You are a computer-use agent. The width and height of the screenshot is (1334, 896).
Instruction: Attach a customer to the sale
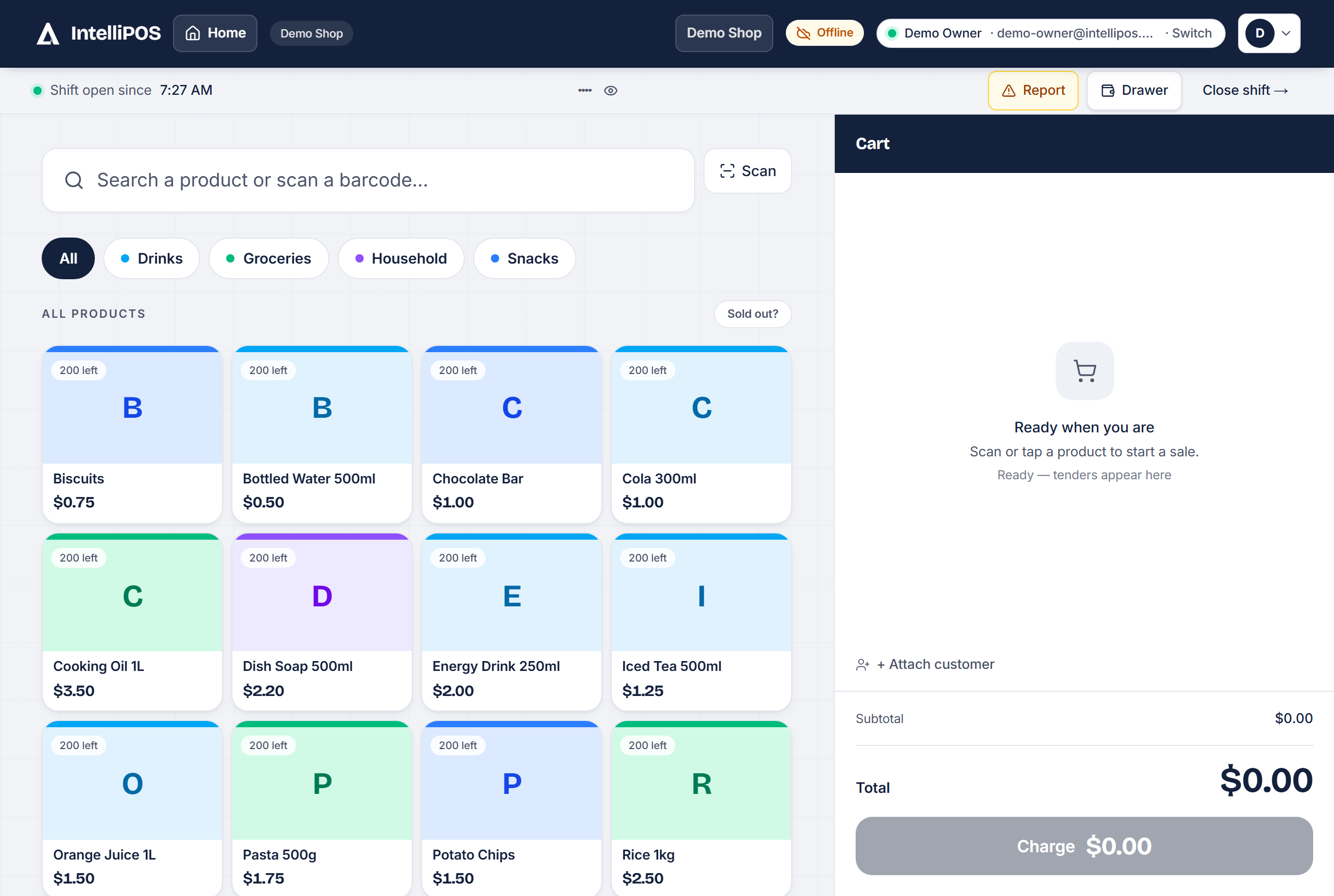[925, 664]
